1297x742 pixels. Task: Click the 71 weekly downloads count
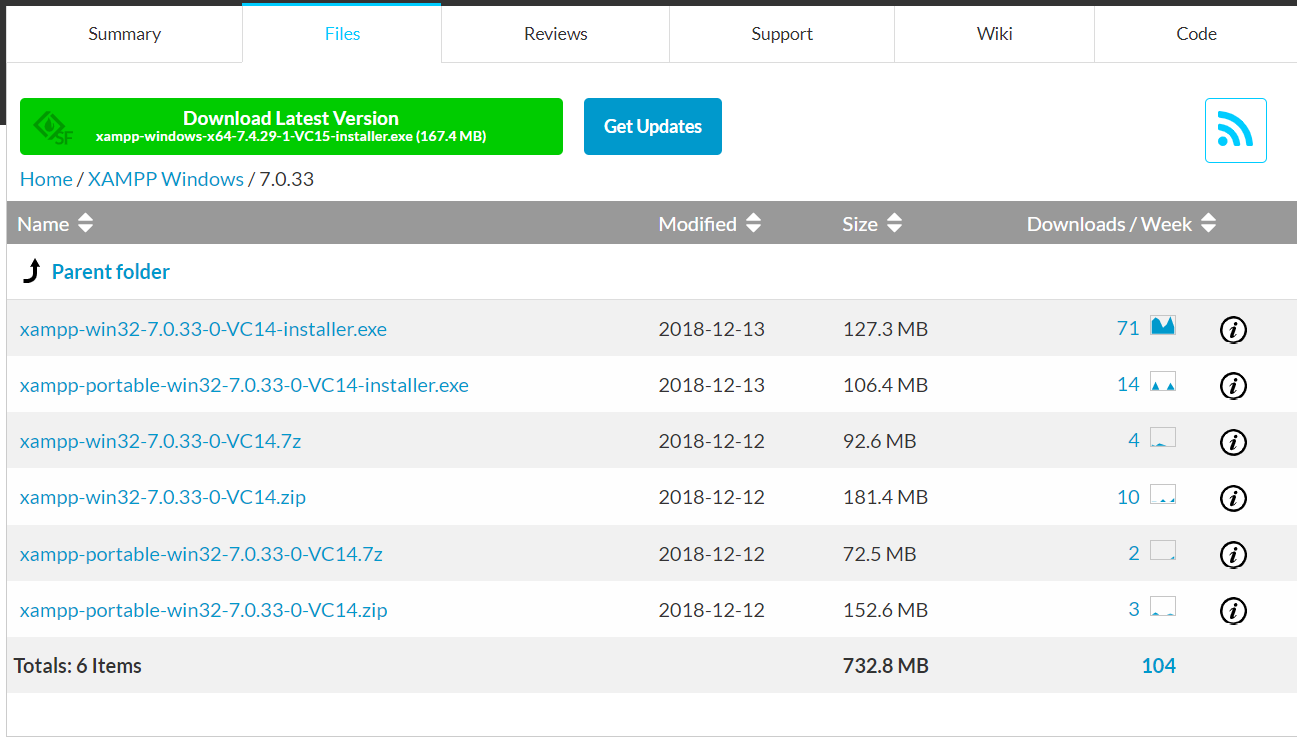[1128, 328]
